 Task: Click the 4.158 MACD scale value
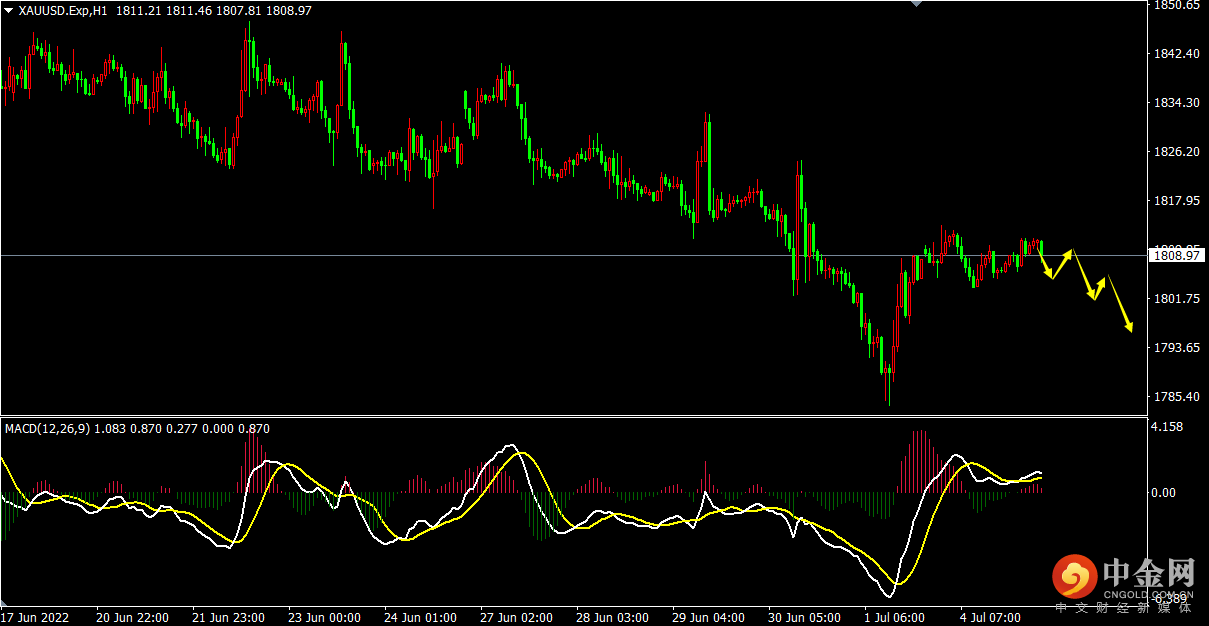coord(1168,427)
